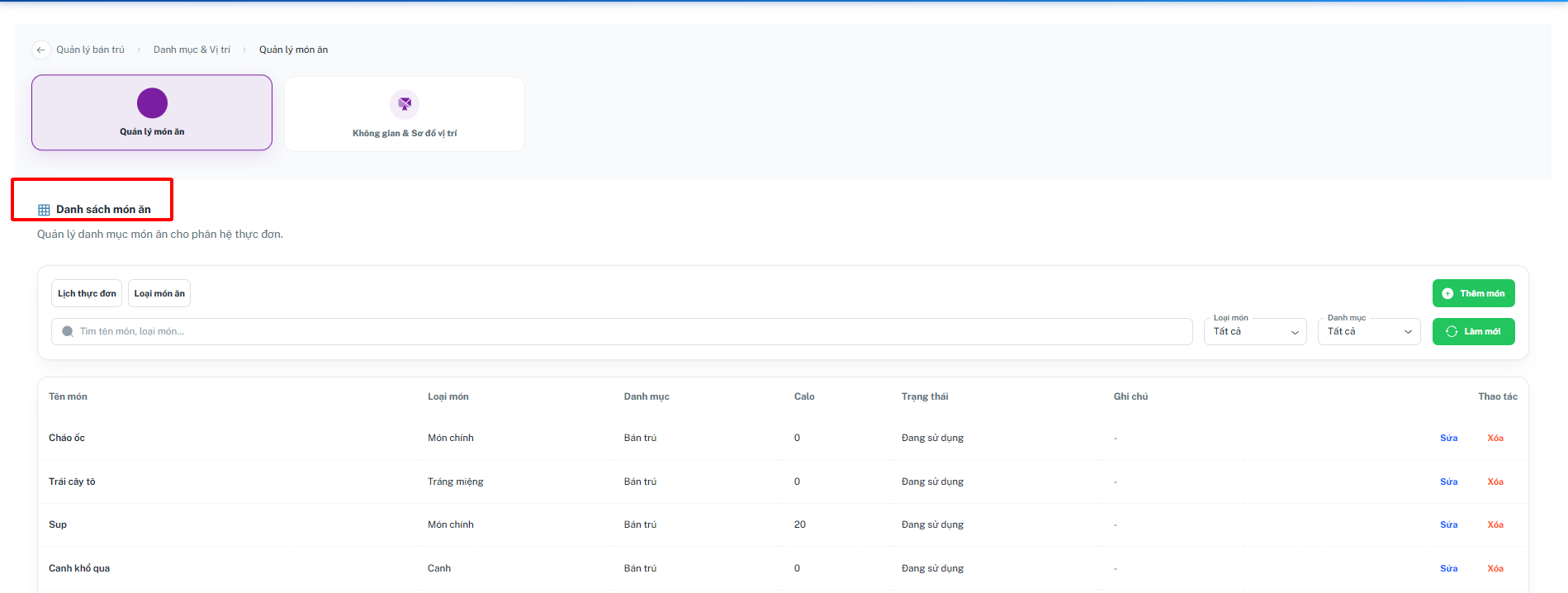Click the refresh icon on Làm mới button
Viewport: 1568px width, 593px height.
pyautogui.click(x=1452, y=331)
